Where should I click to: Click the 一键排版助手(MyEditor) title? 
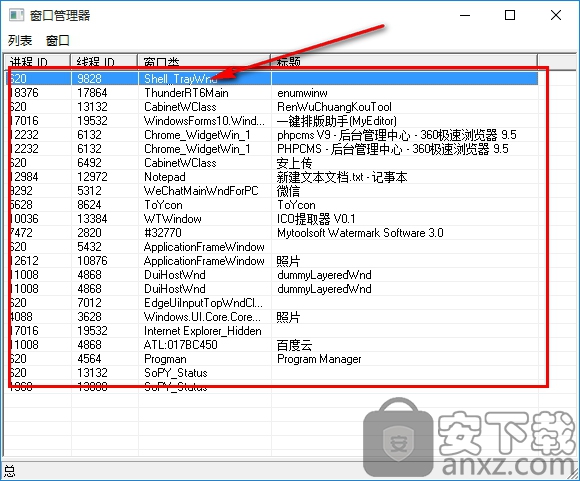[337, 121]
